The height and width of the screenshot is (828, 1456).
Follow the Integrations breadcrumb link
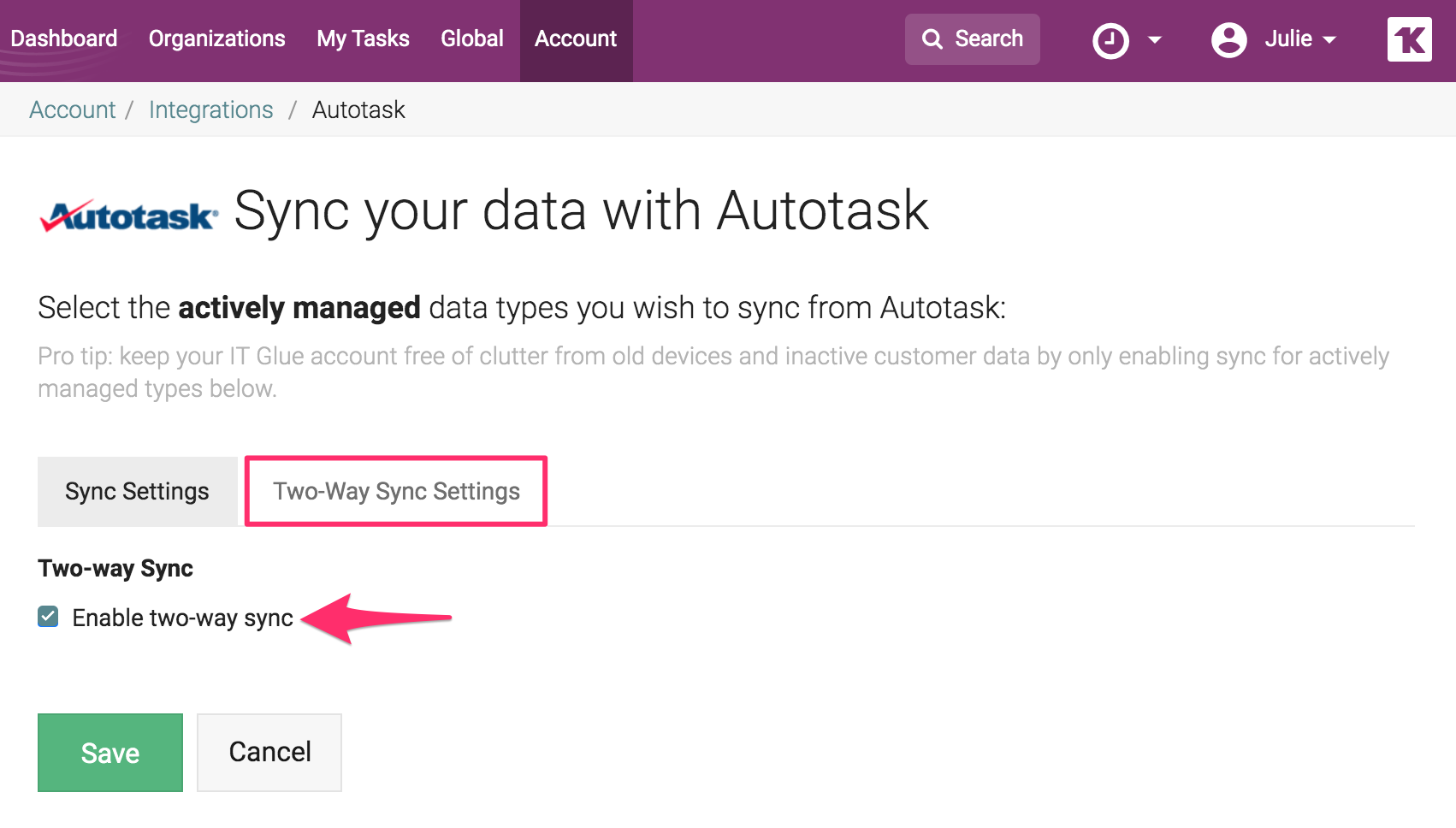210,109
